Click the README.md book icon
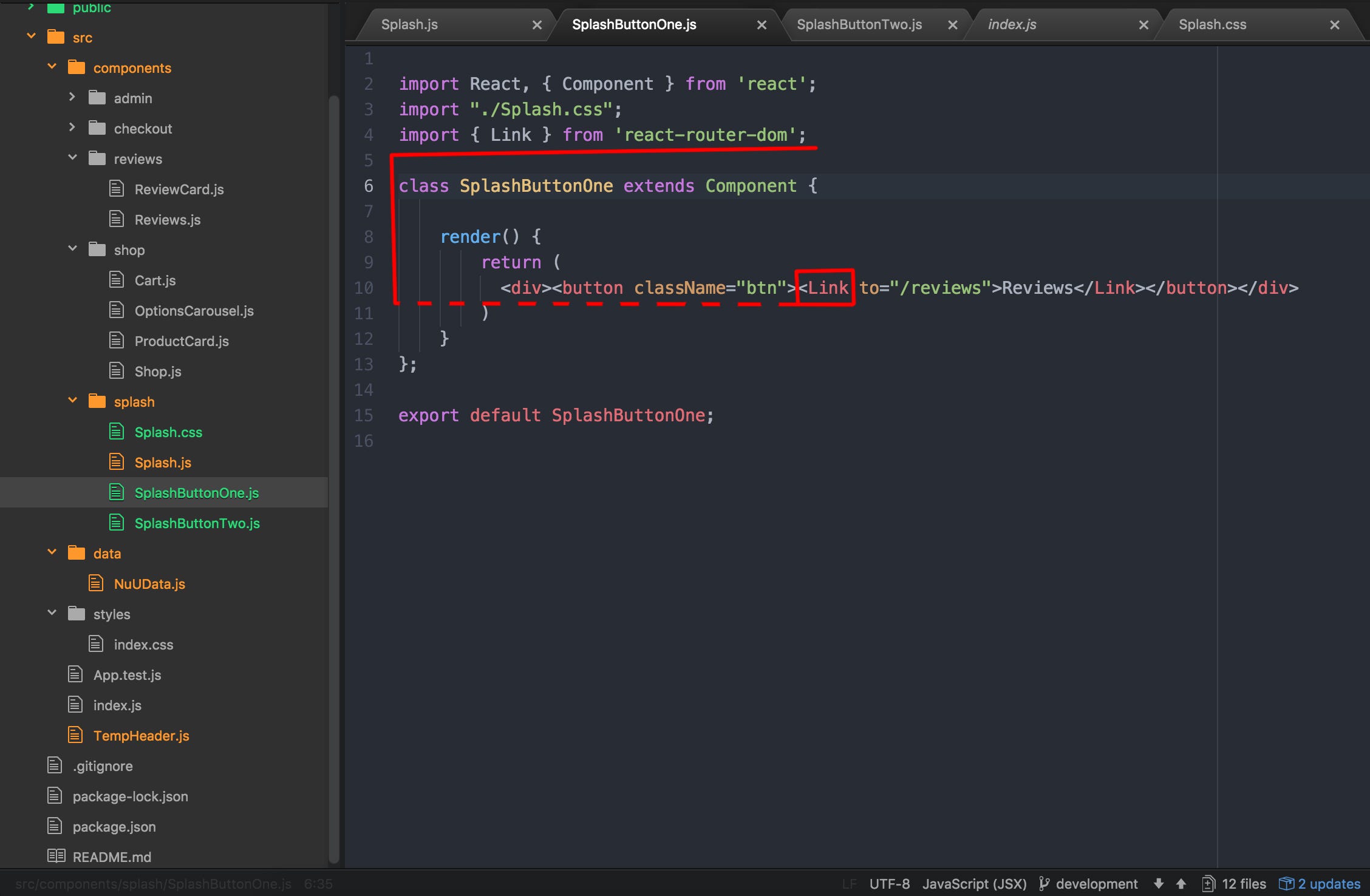 pyautogui.click(x=56, y=856)
